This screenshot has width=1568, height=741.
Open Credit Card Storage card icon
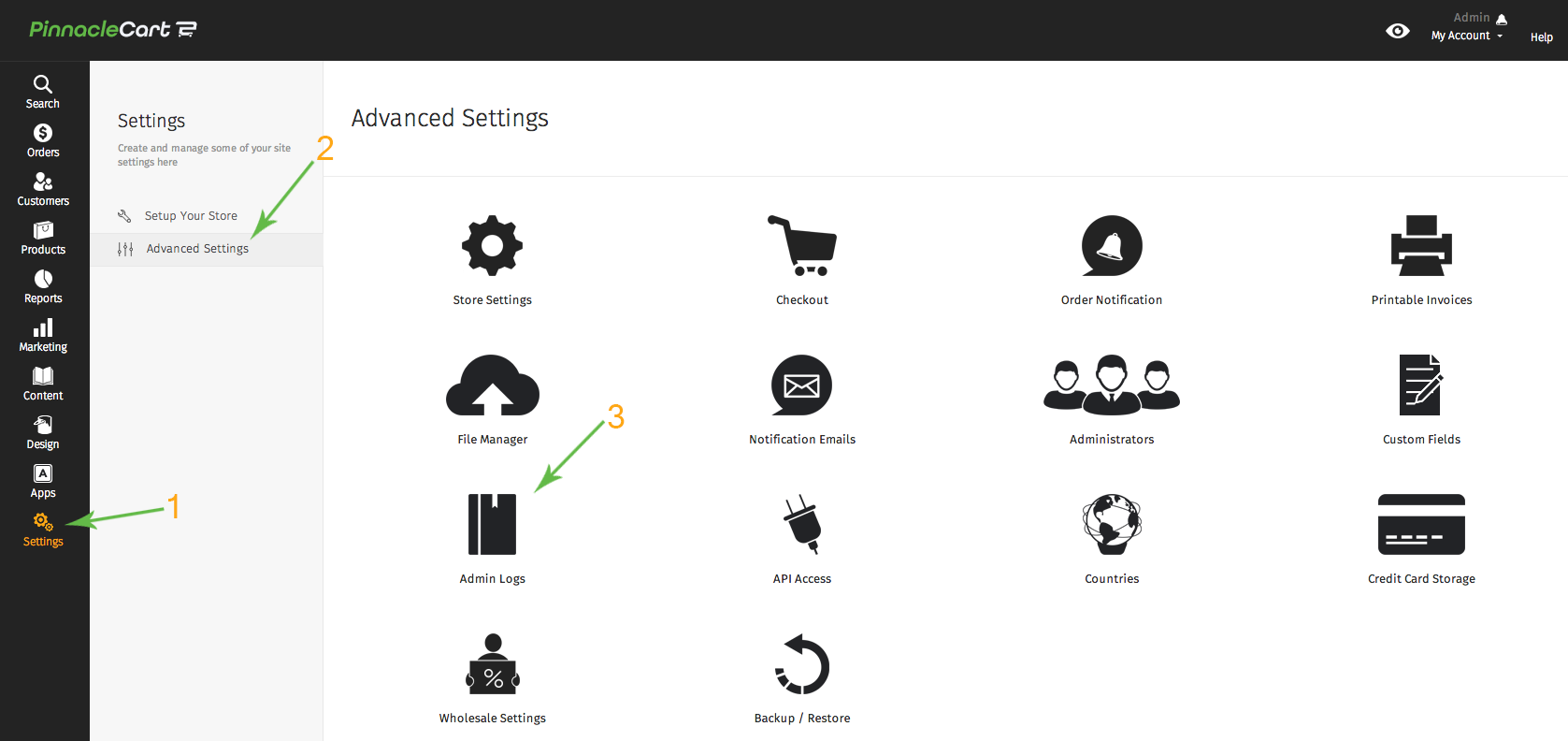(x=1421, y=524)
